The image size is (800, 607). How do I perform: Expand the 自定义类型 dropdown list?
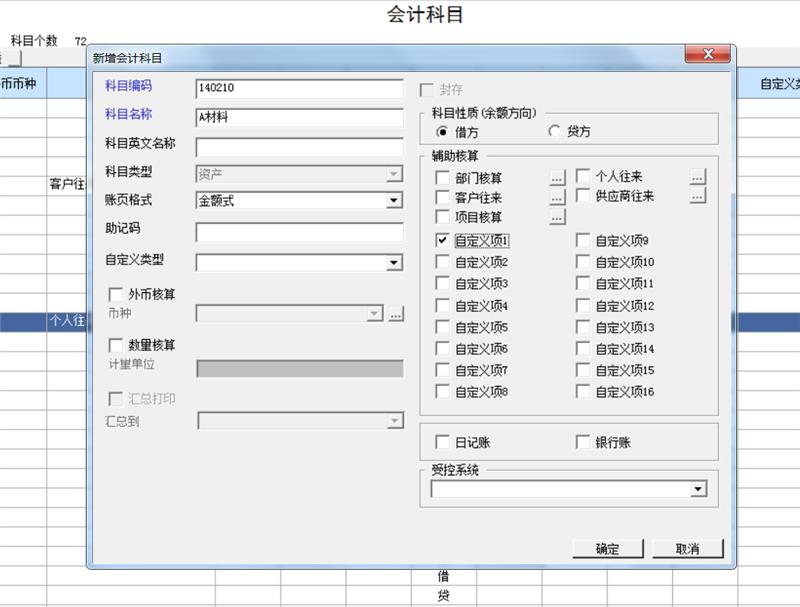[x=394, y=263]
